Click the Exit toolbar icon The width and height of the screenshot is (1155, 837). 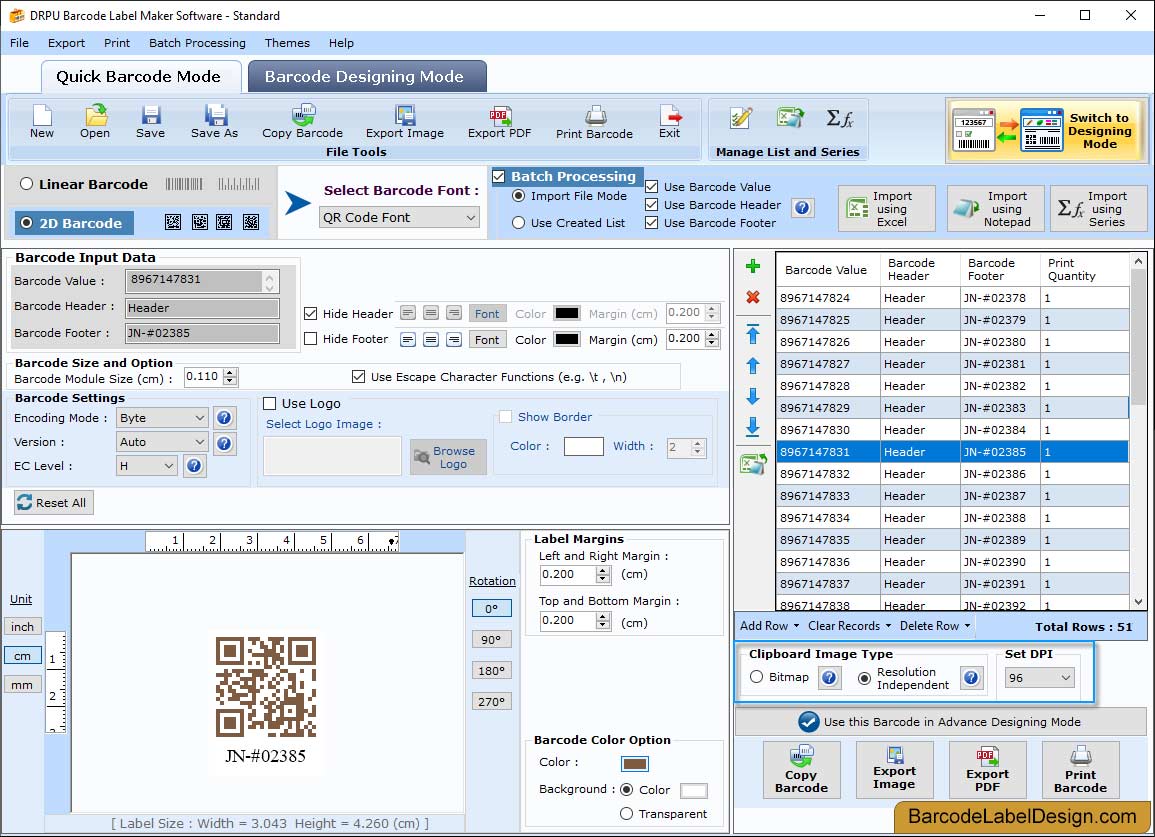(670, 122)
